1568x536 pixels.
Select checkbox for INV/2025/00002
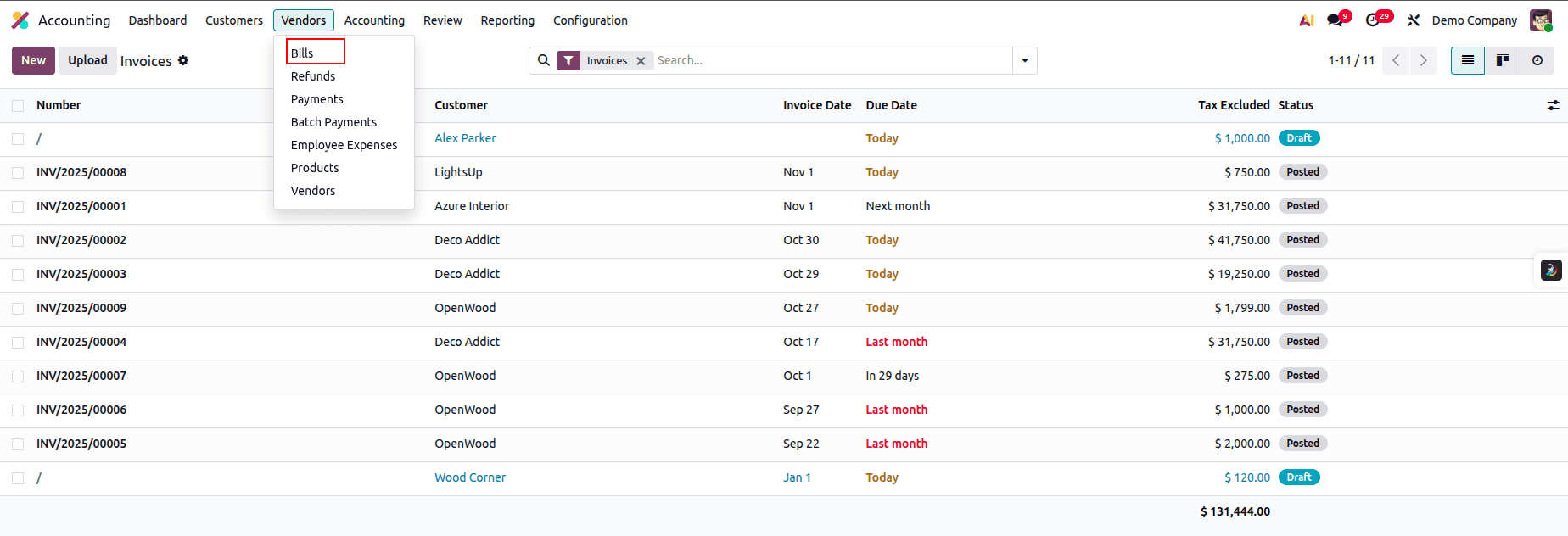click(18, 241)
